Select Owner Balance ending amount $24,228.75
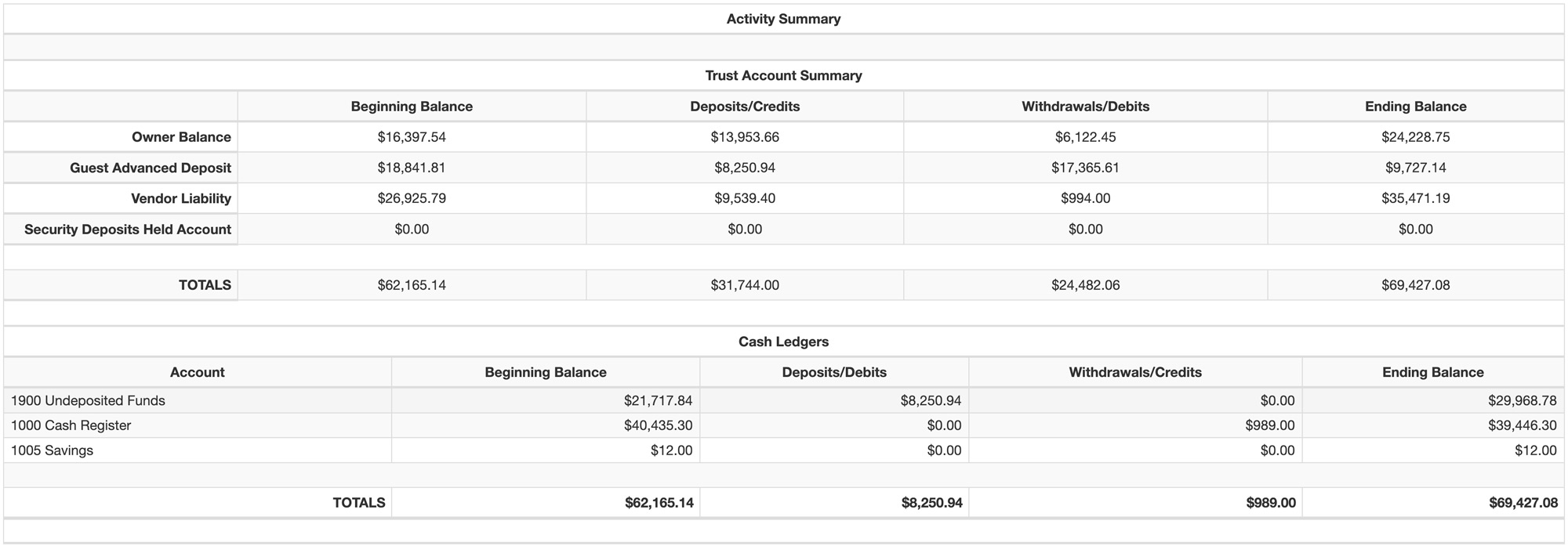1568x546 pixels. (x=1415, y=137)
